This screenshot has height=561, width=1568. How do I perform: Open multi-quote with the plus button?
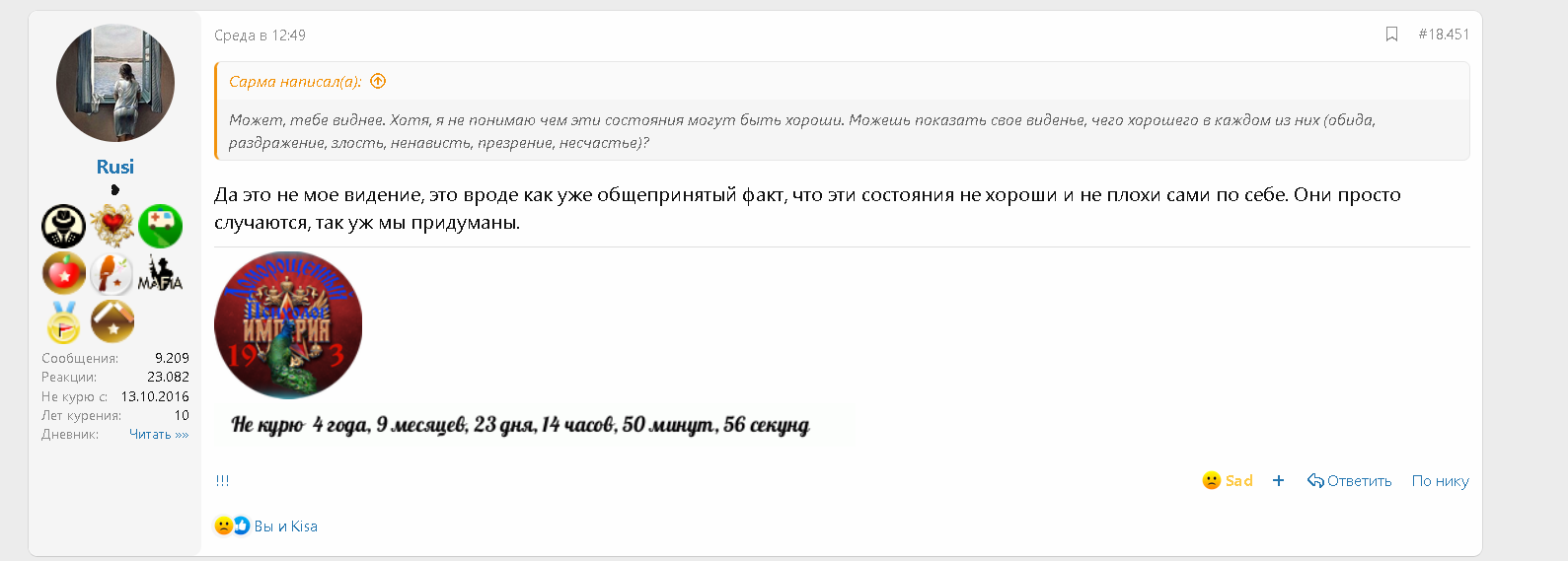(1279, 481)
